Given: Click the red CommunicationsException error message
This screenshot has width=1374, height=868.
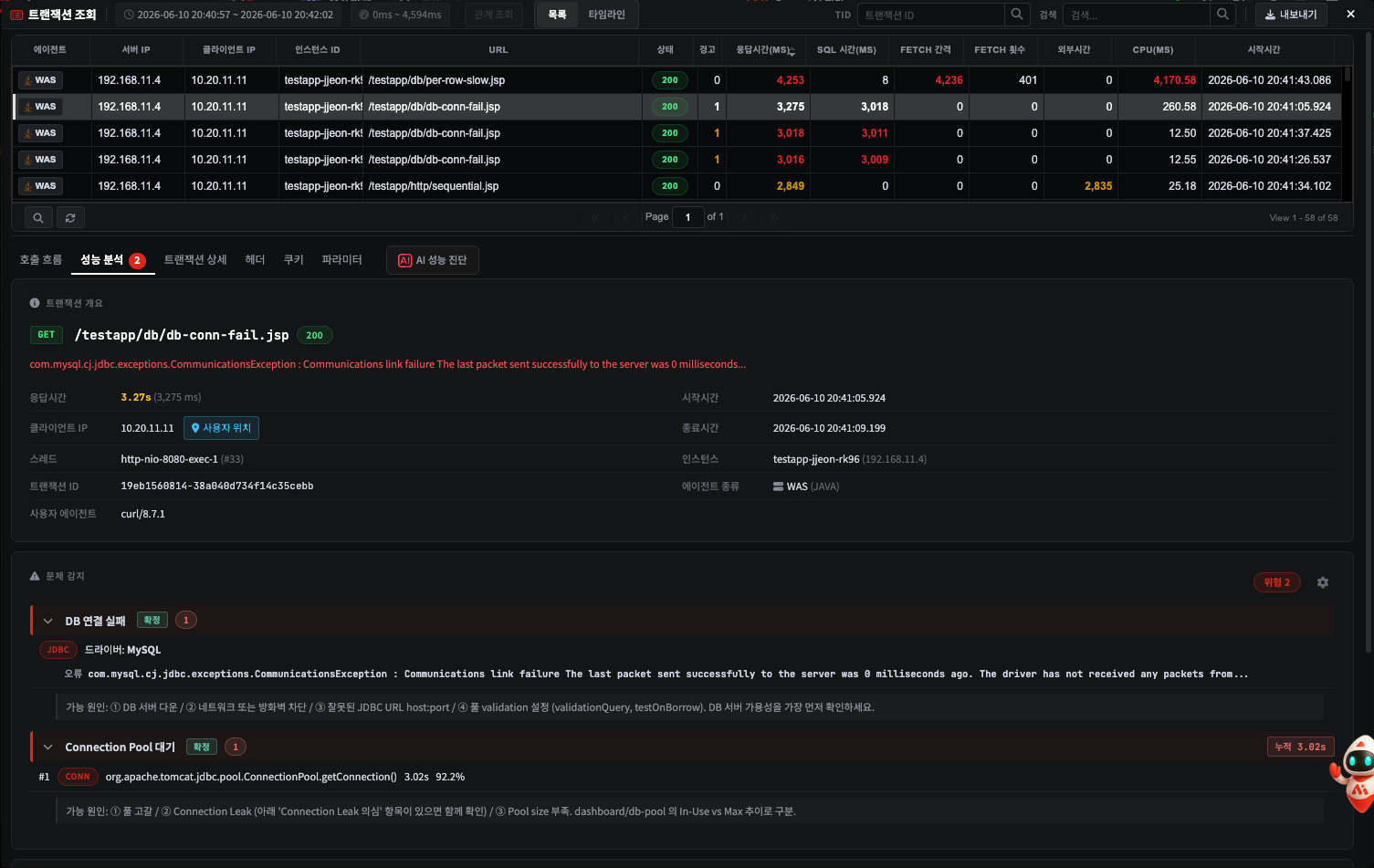Looking at the screenshot, I should point(388,364).
